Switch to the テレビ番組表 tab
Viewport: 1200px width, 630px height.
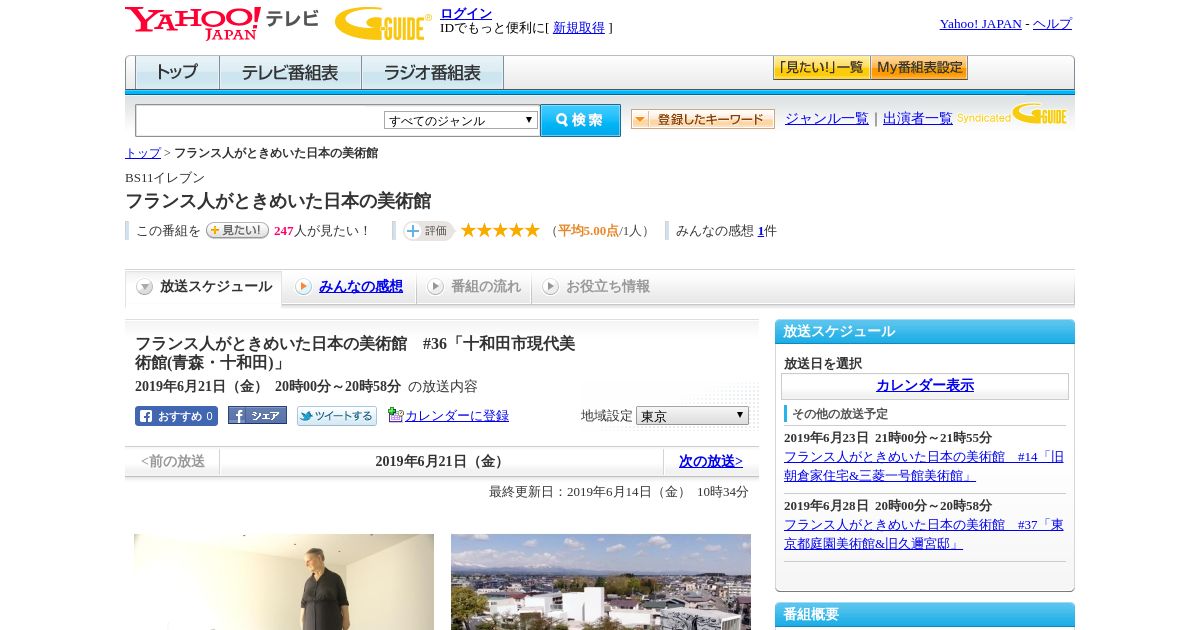point(290,73)
